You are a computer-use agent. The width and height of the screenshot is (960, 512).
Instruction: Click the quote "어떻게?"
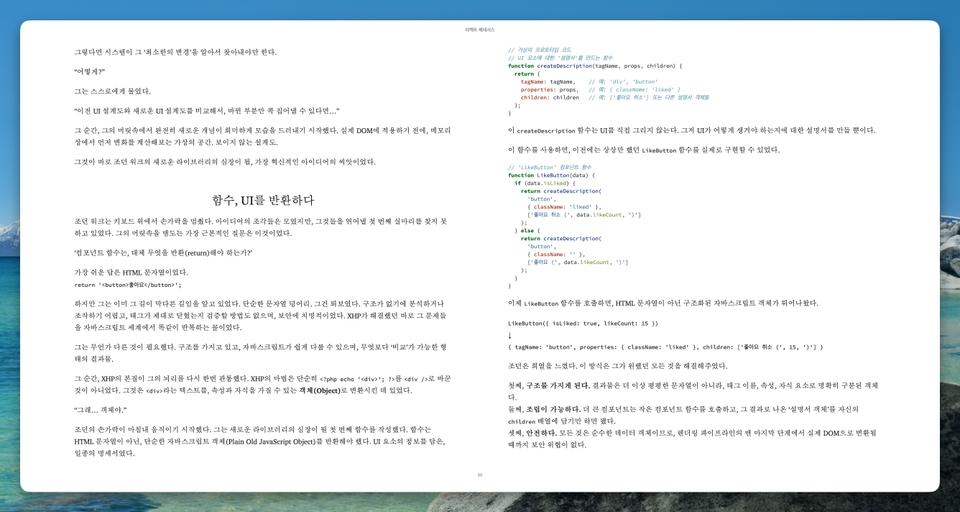(89, 72)
